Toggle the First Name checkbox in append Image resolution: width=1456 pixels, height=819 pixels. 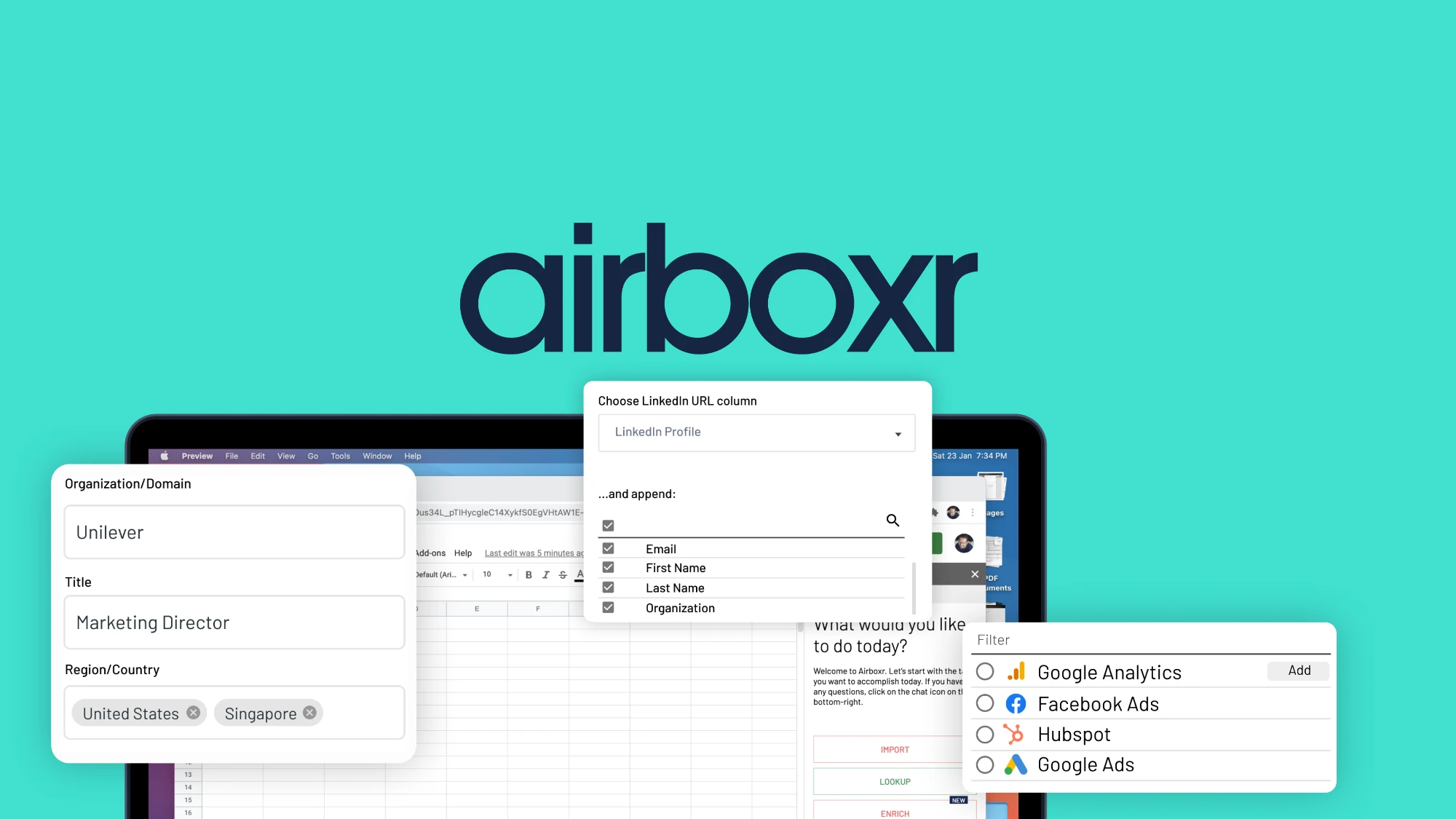pyautogui.click(x=608, y=567)
